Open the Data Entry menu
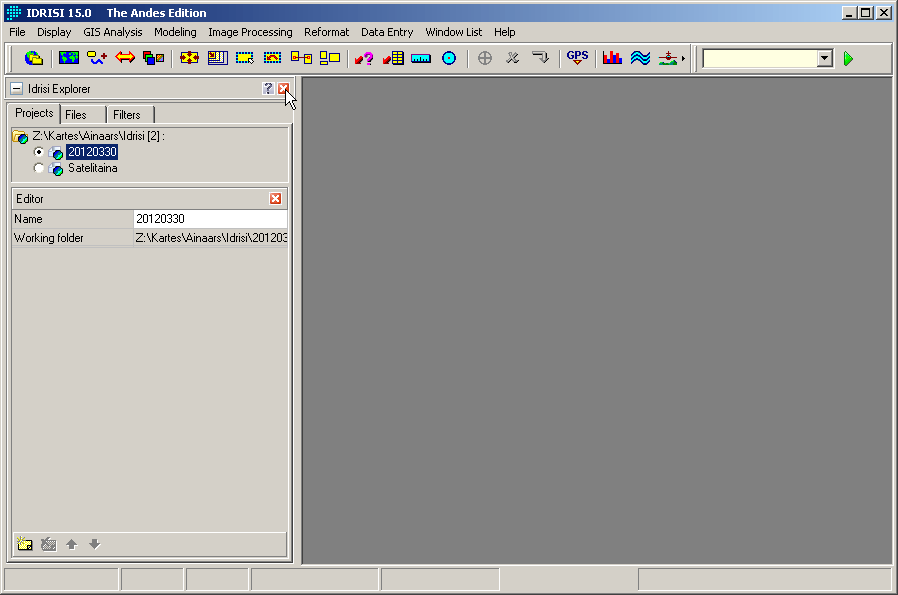The width and height of the screenshot is (898, 595). pos(387,32)
